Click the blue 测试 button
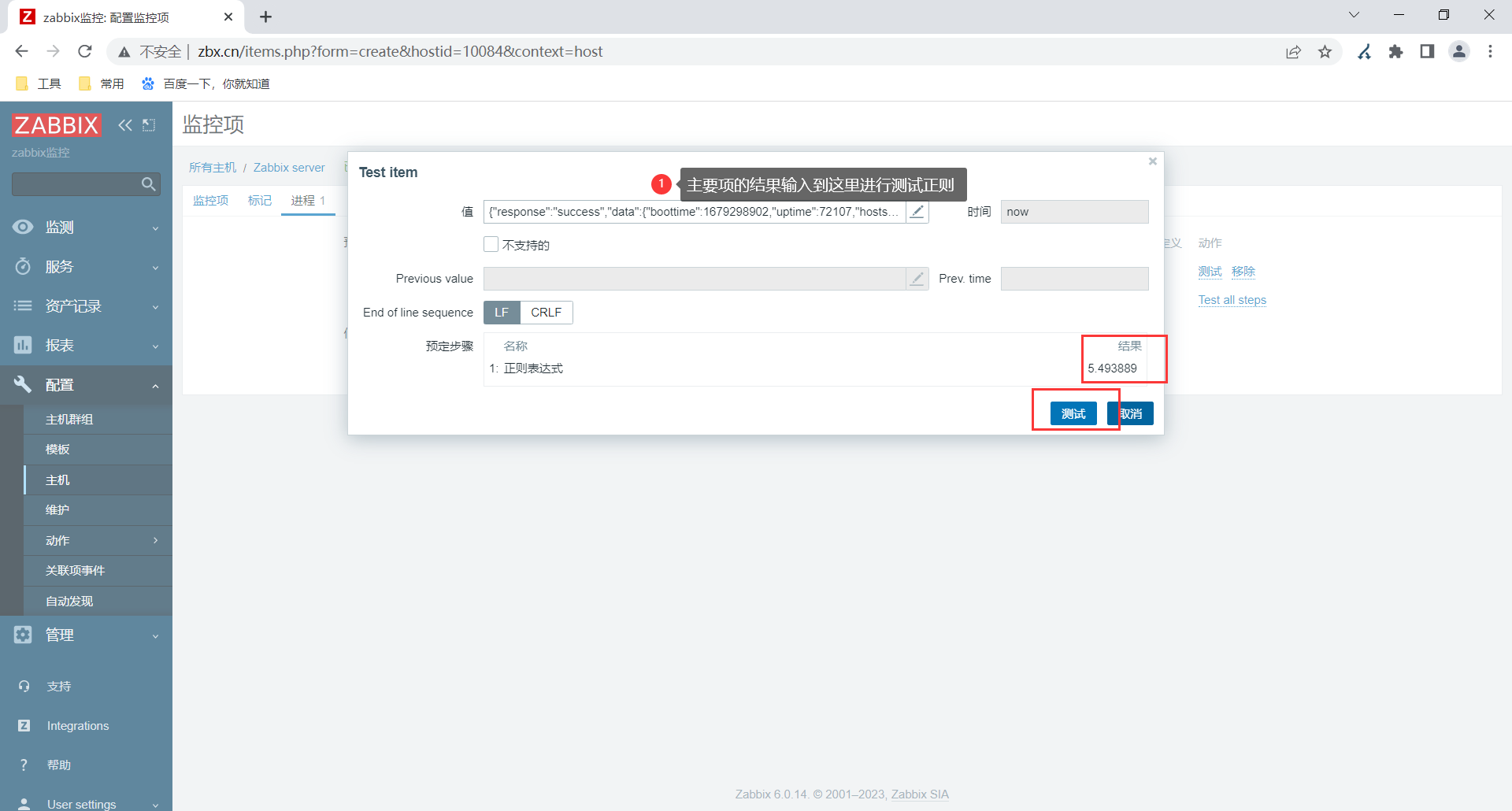The image size is (1512, 811). click(1073, 413)
